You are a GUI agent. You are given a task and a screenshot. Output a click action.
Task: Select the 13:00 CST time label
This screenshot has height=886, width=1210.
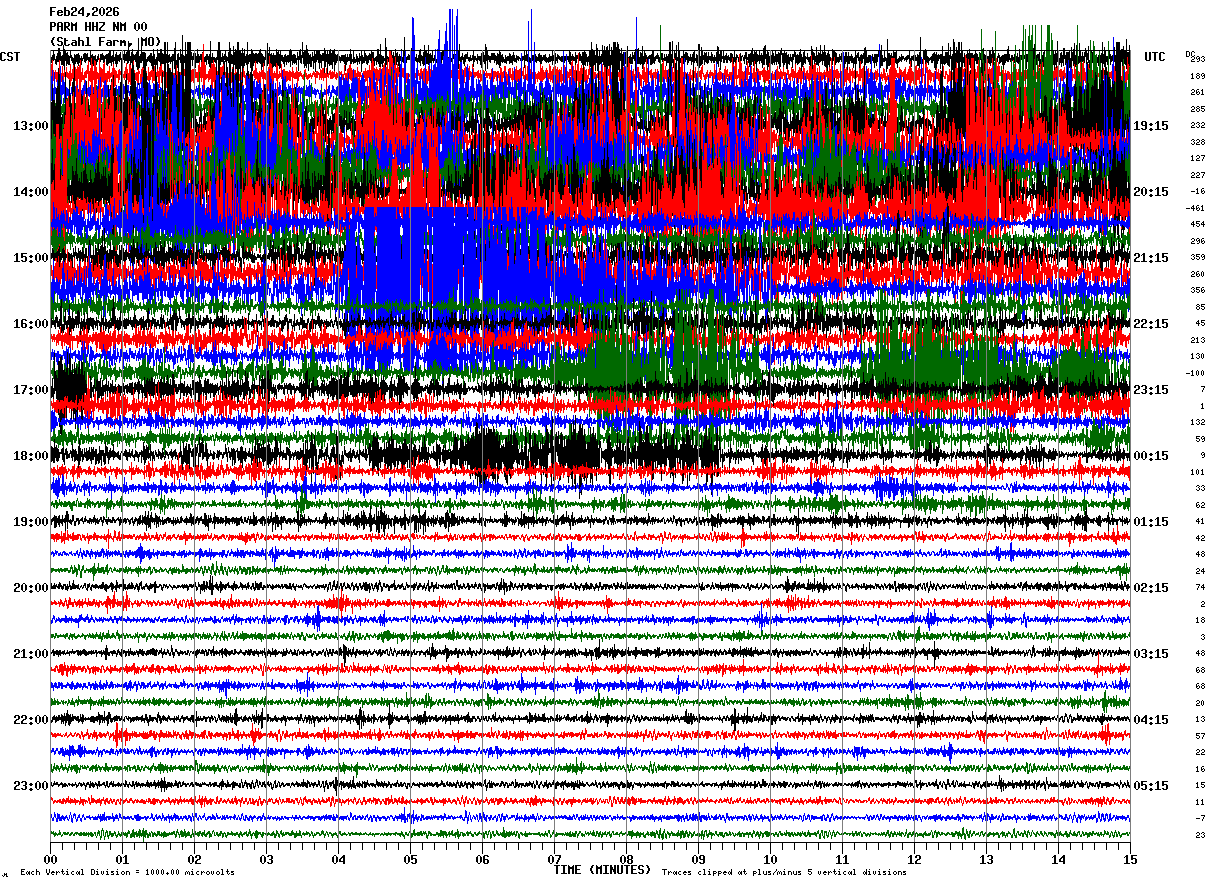click(30, 126)
